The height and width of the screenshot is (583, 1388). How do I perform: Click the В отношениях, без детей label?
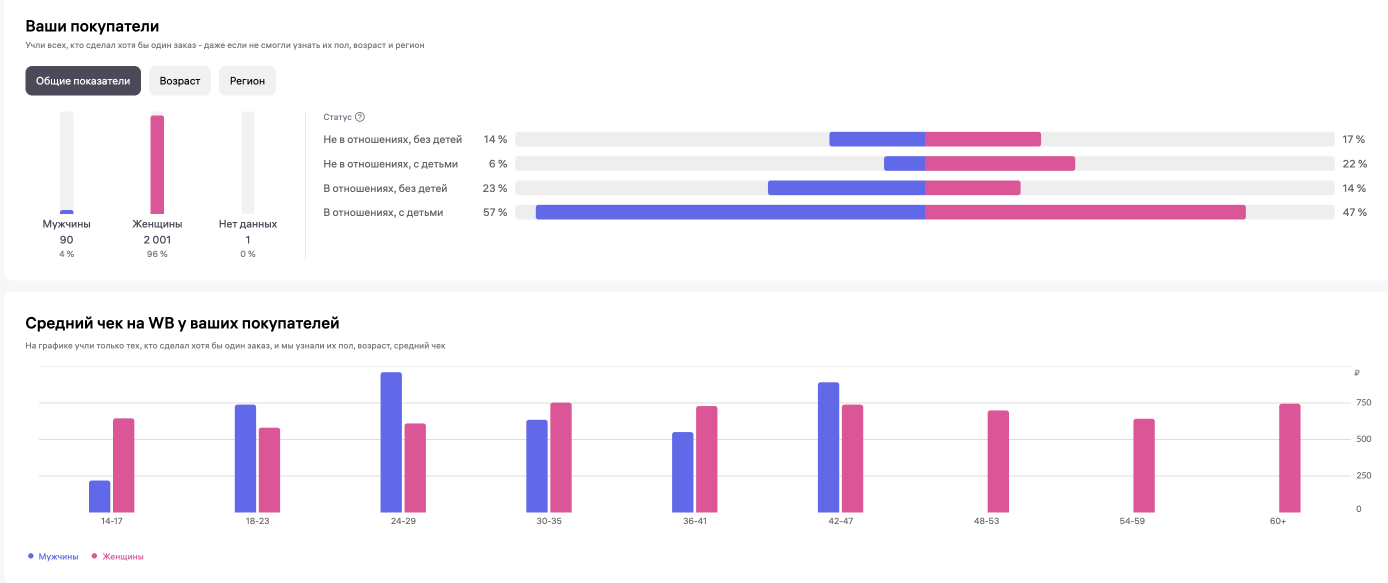[385, 188]
